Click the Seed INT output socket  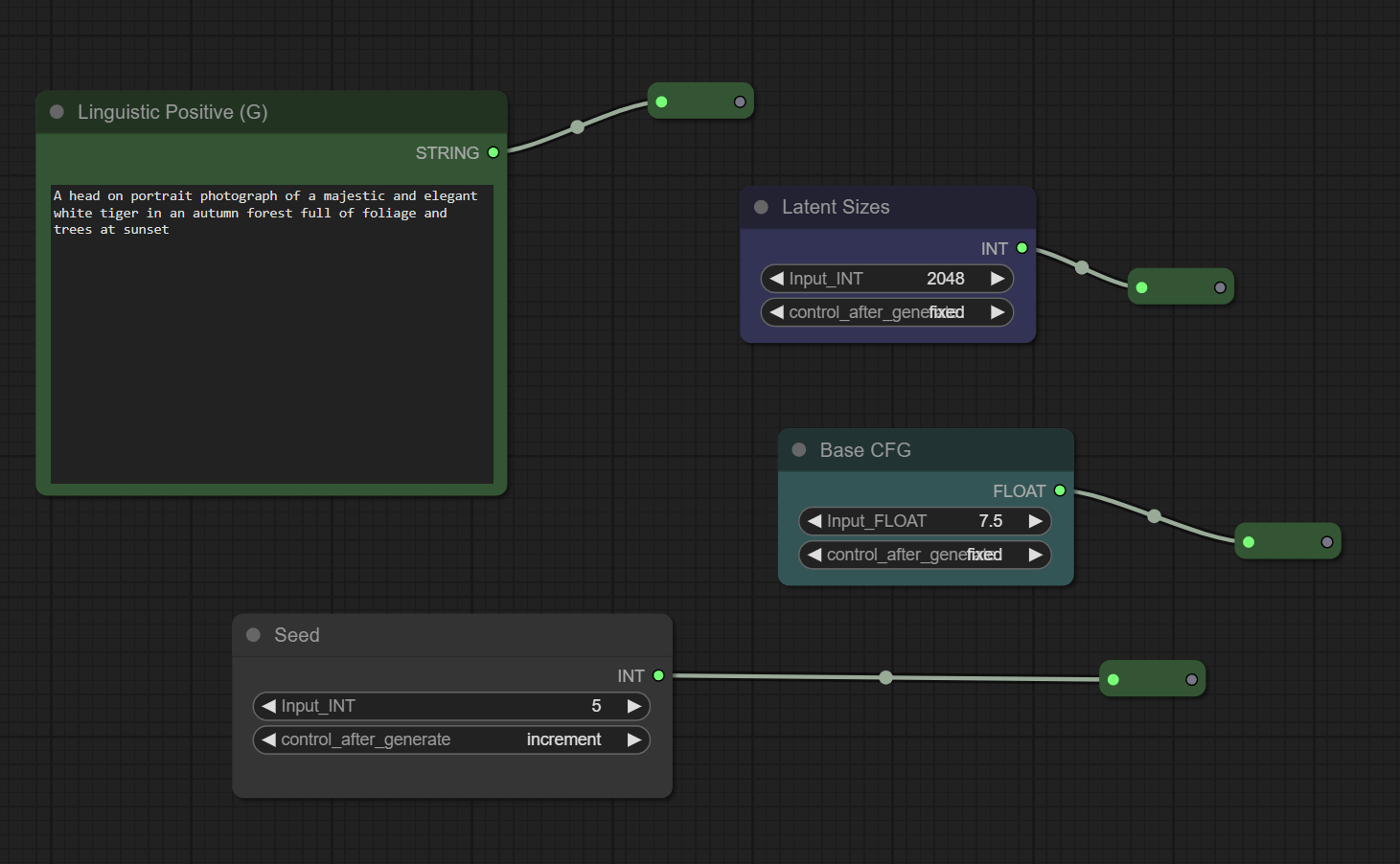pos(658,675)
